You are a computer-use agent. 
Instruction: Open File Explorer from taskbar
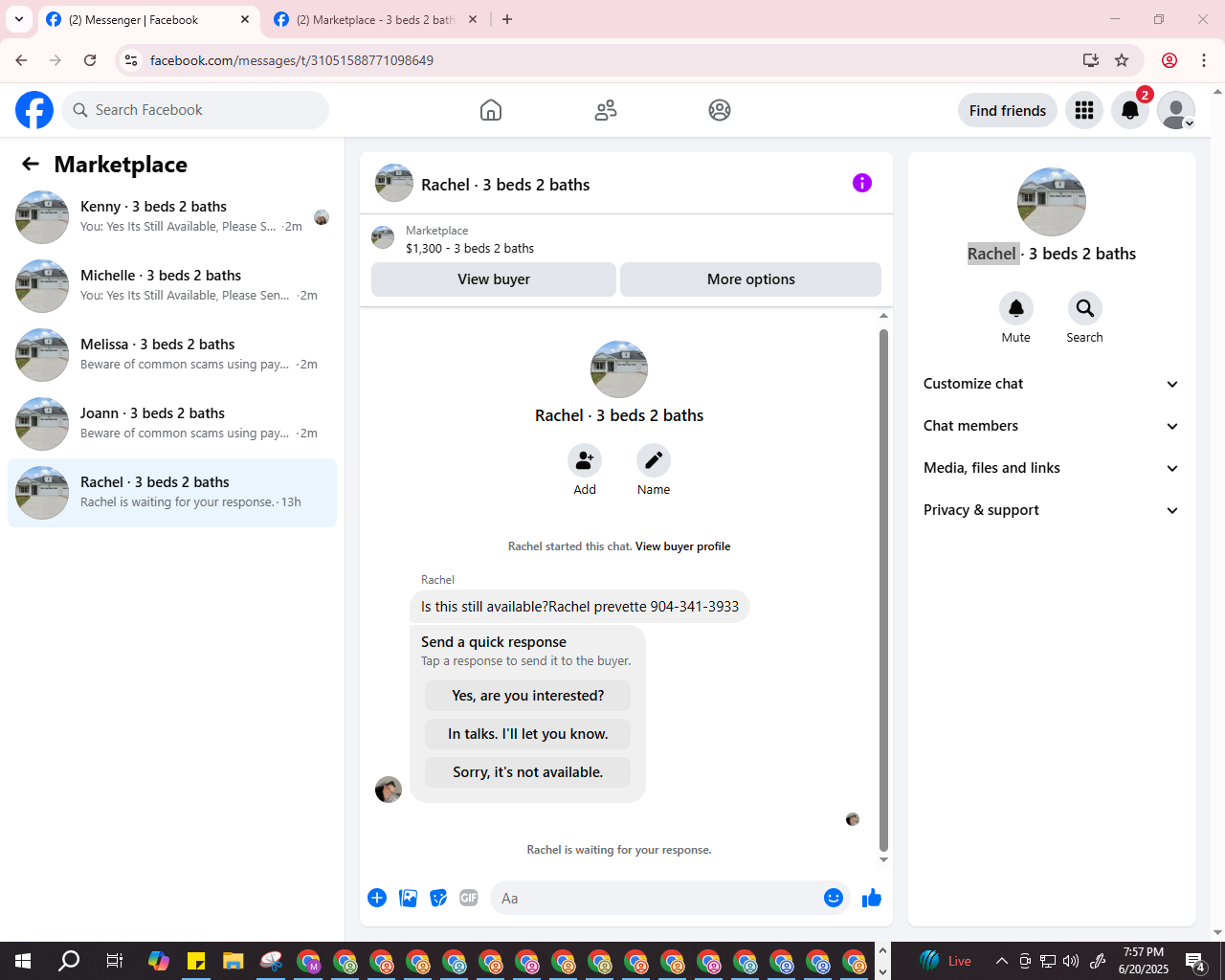coord(233,961)
